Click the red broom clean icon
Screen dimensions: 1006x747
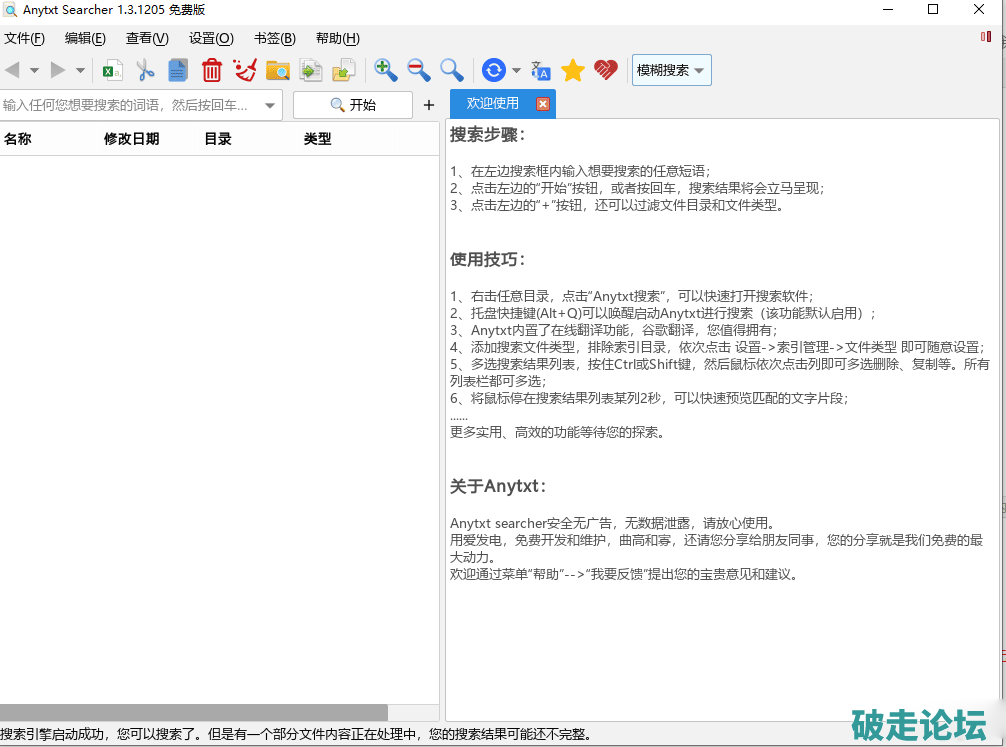pyautogui.click(x=245, y=70)
